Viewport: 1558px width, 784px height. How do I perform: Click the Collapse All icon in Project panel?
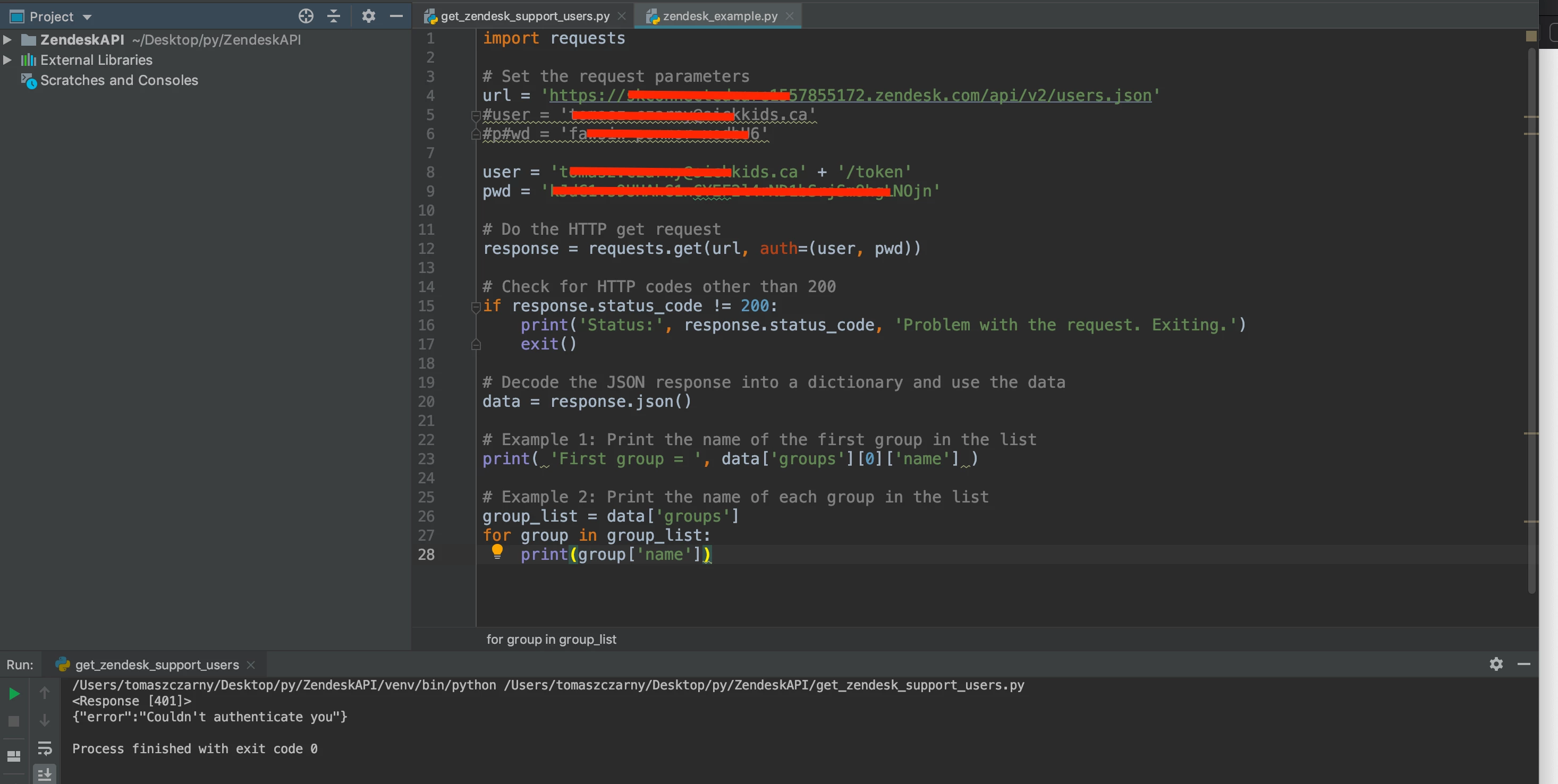[x=333, y=16]
